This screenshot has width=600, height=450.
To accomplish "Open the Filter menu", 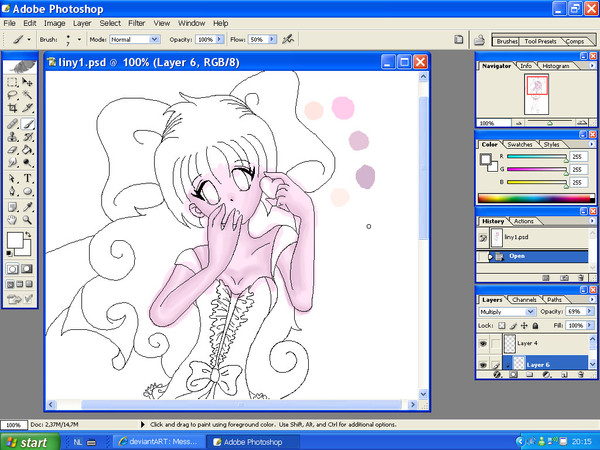I will tap(137, 23).
